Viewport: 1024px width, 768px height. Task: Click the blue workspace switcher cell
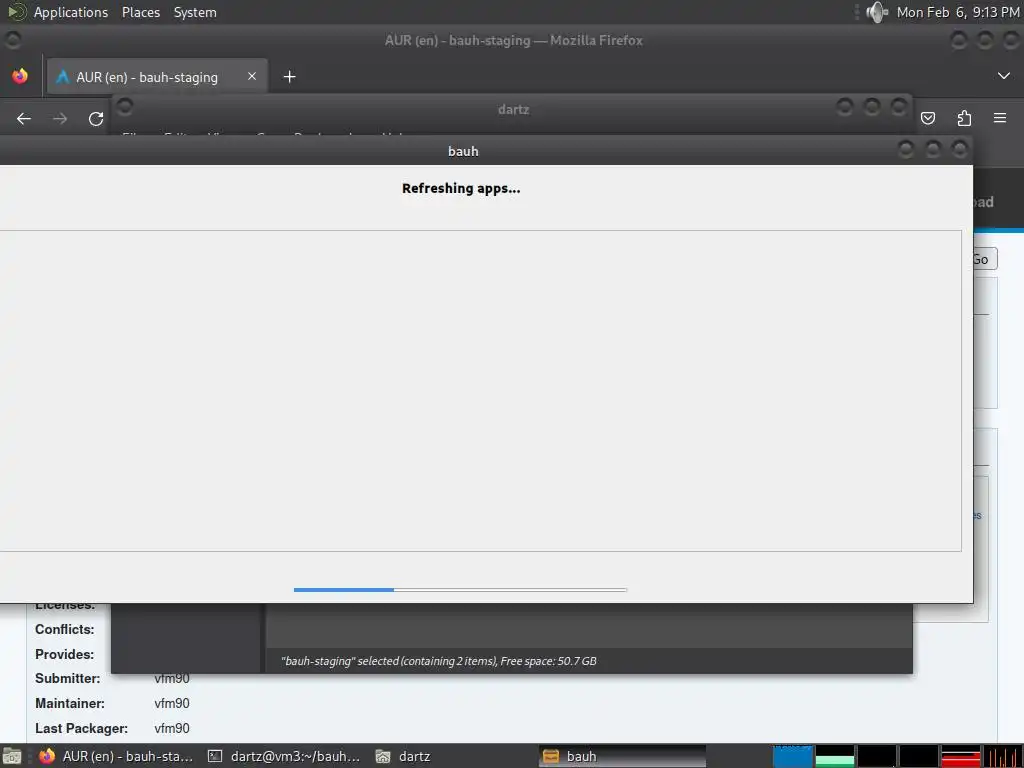[x=793, y=756]
